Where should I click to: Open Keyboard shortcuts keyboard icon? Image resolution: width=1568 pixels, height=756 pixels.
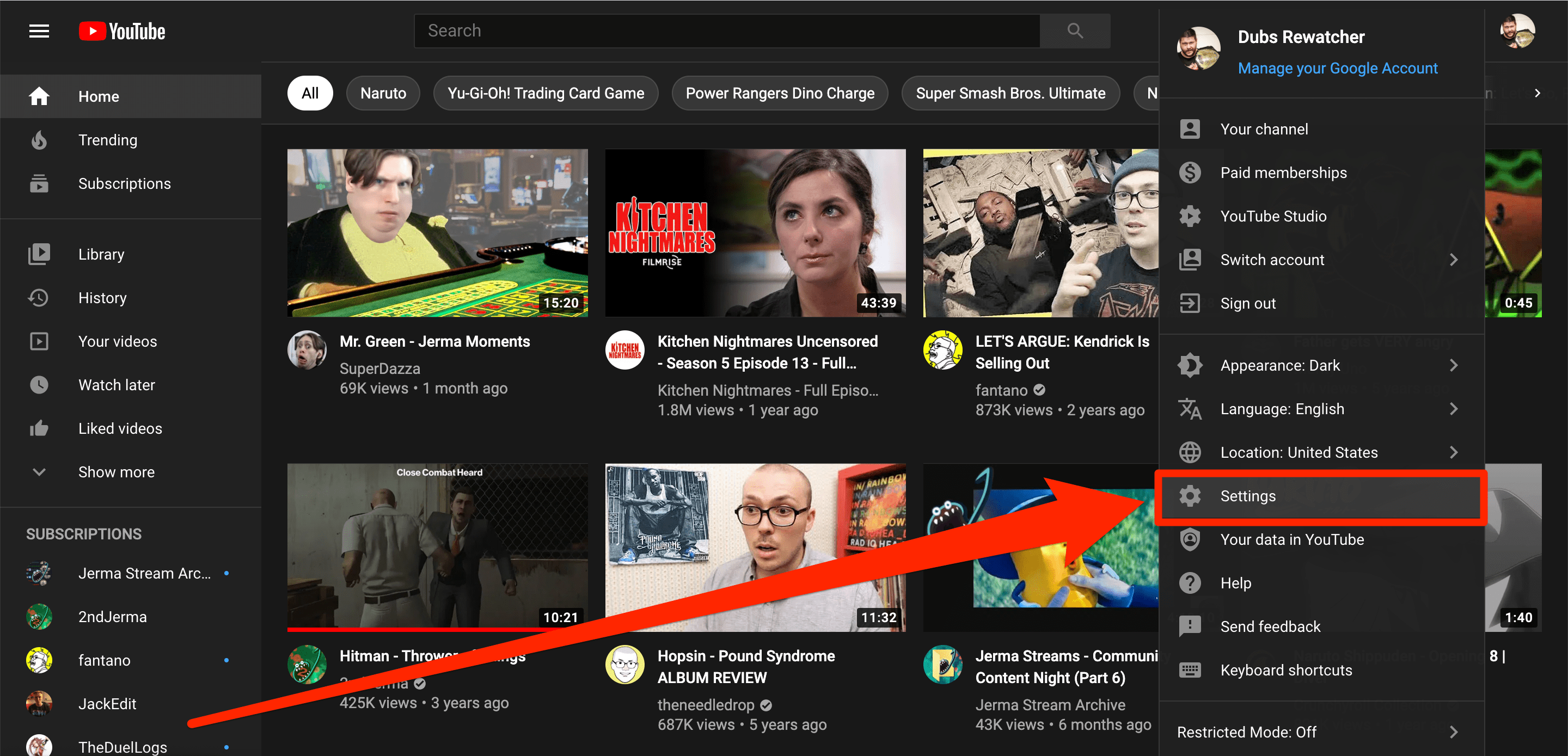1190,670
